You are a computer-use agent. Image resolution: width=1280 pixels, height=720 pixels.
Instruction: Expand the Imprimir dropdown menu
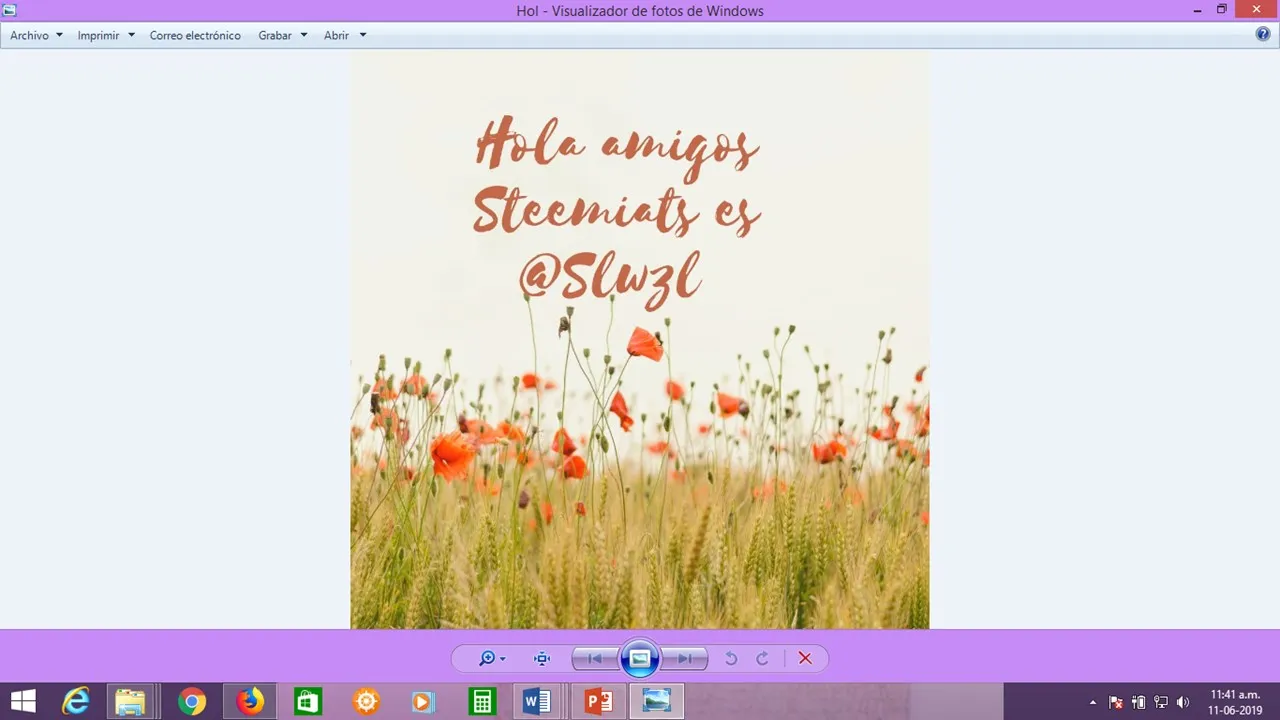[106, 35]
